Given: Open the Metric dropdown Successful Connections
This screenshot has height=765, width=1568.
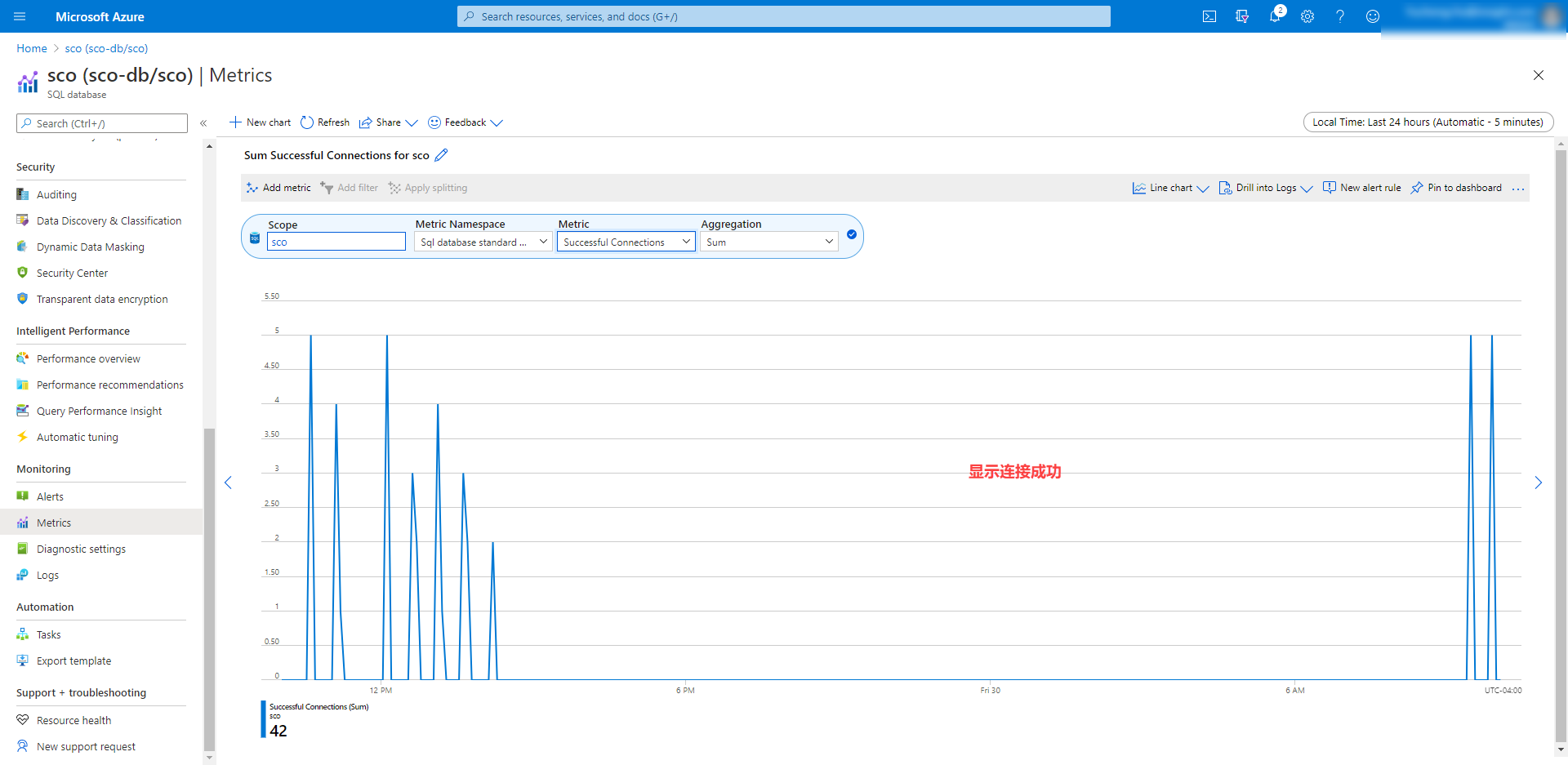Looking at the screenshot, I should click(x=626, y=242).
